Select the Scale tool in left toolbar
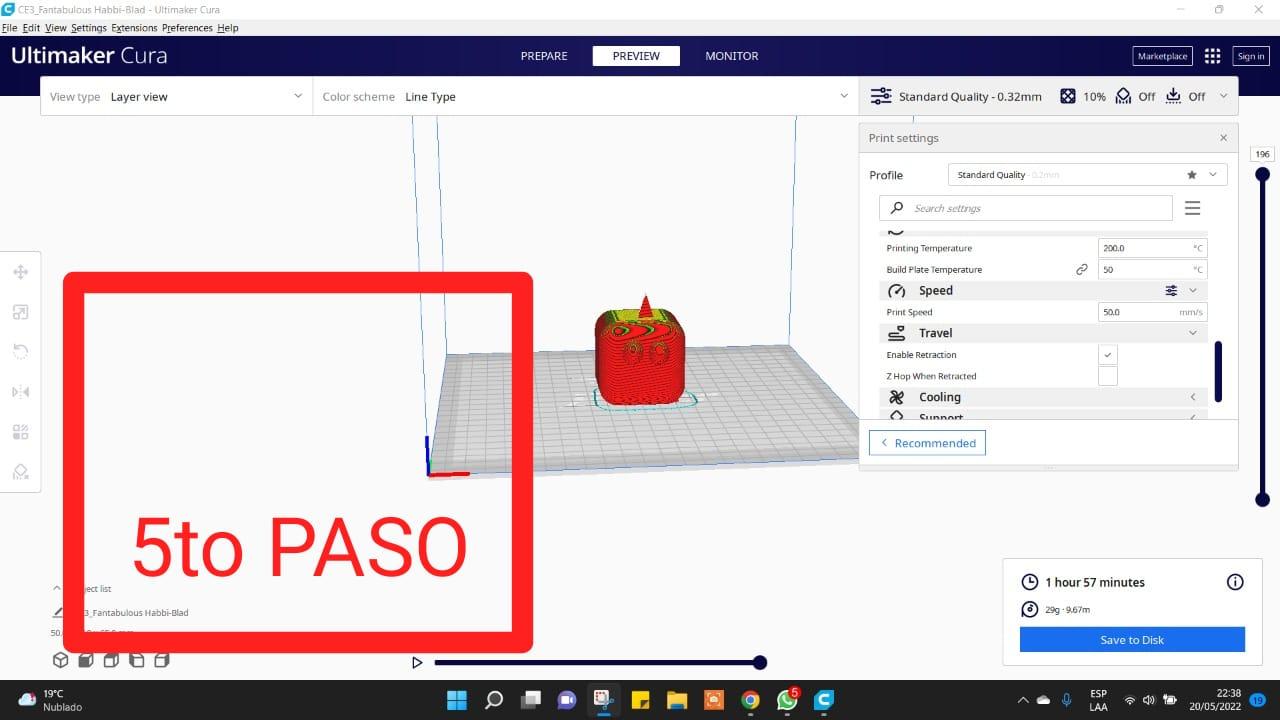Screen dimensions: 1280x720 click(20, 312)
